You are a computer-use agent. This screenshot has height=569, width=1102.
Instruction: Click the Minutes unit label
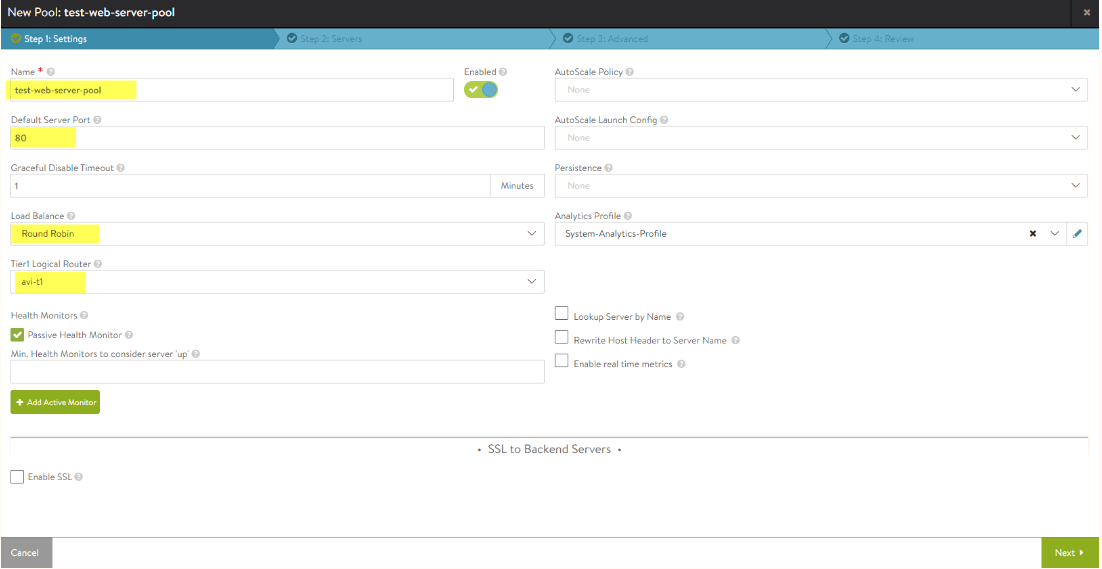(517, 185)
